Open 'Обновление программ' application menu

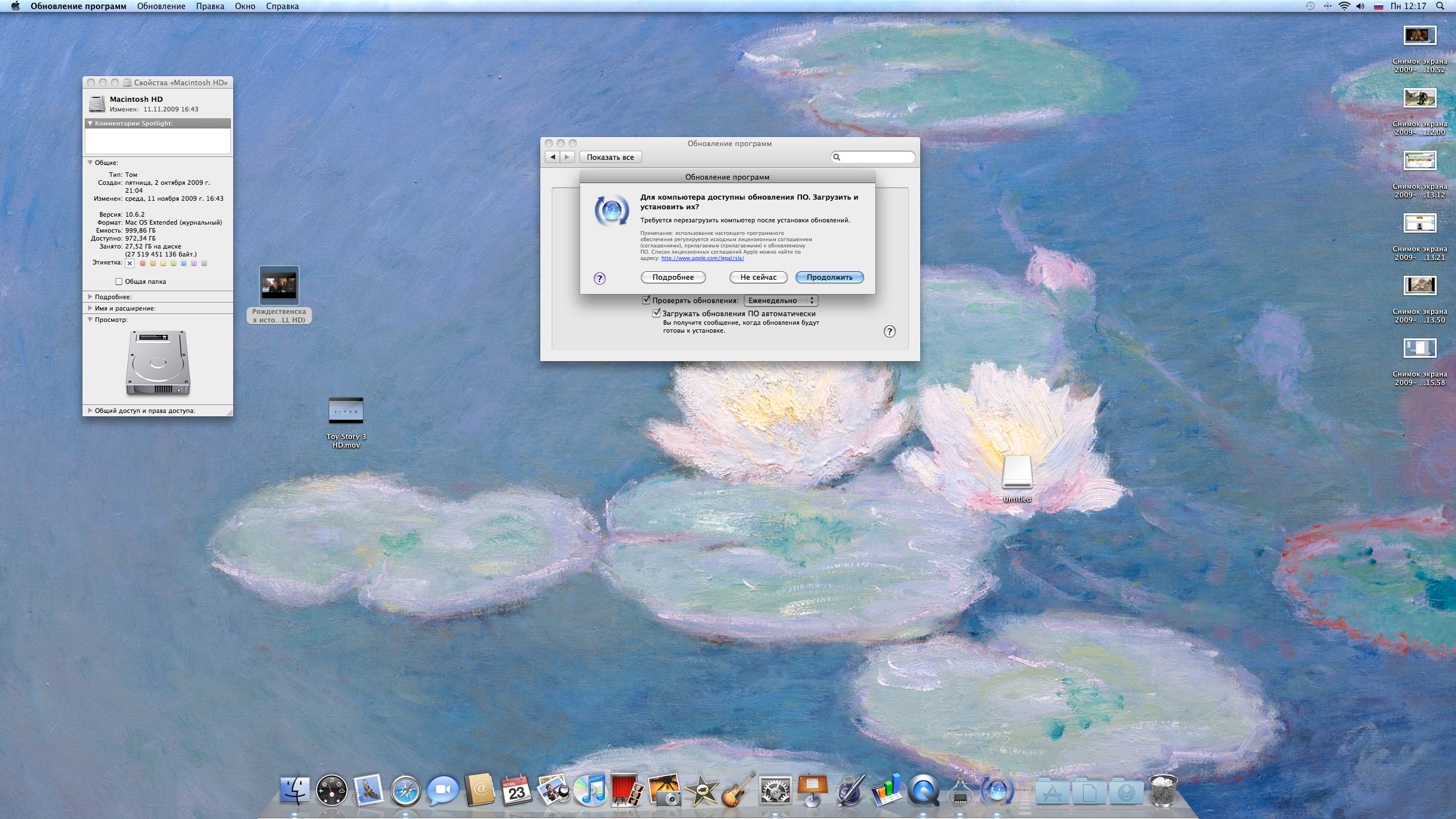pos(78,6)
